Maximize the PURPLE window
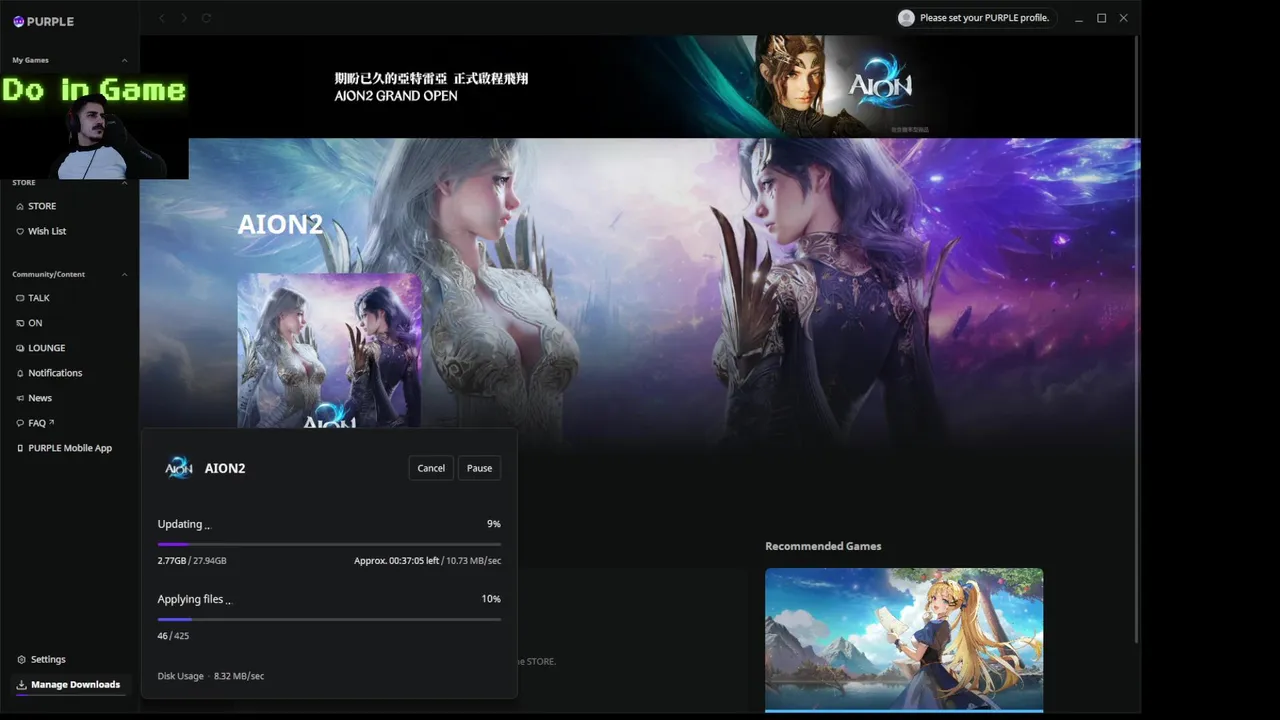 1101,18
